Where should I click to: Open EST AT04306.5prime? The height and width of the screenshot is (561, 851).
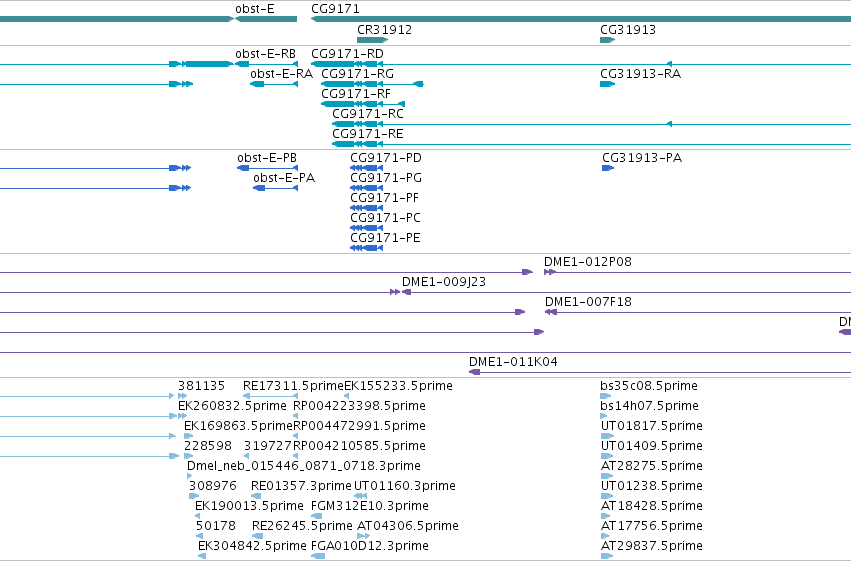click(408, 527)
